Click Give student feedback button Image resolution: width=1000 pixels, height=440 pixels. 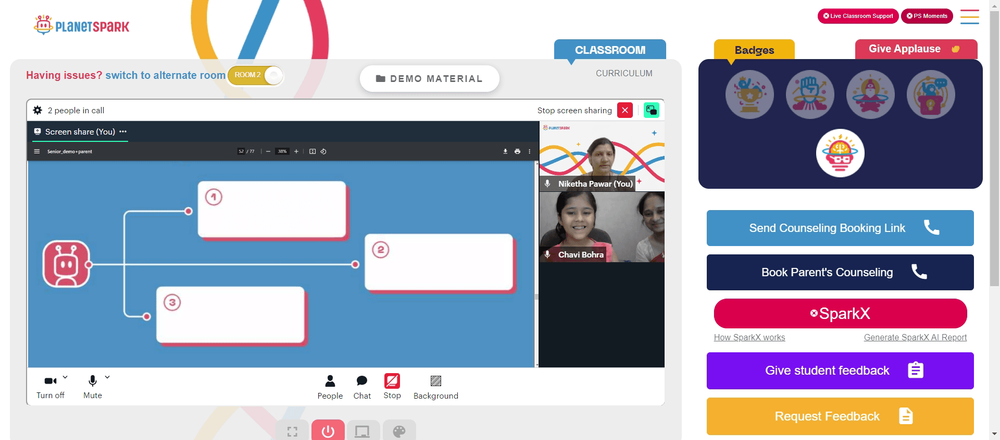tap(840, 370)
